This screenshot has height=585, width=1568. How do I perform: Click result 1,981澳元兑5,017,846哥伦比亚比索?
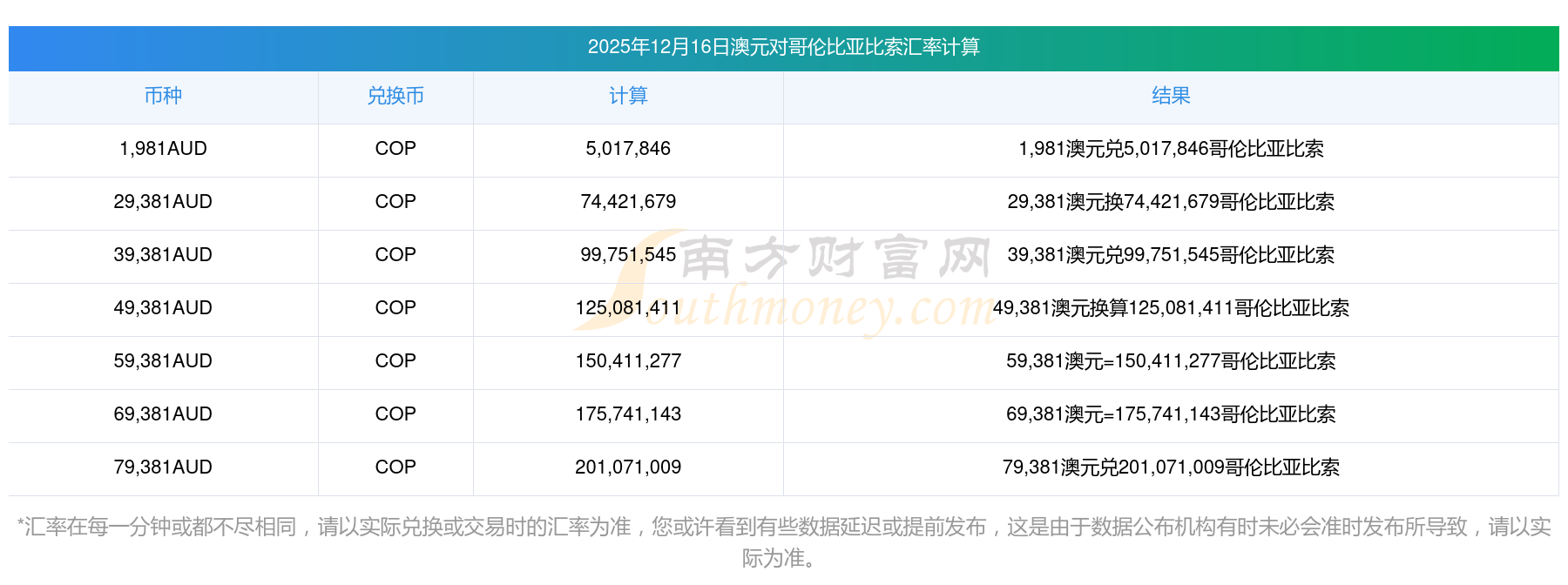(1171, 149)
